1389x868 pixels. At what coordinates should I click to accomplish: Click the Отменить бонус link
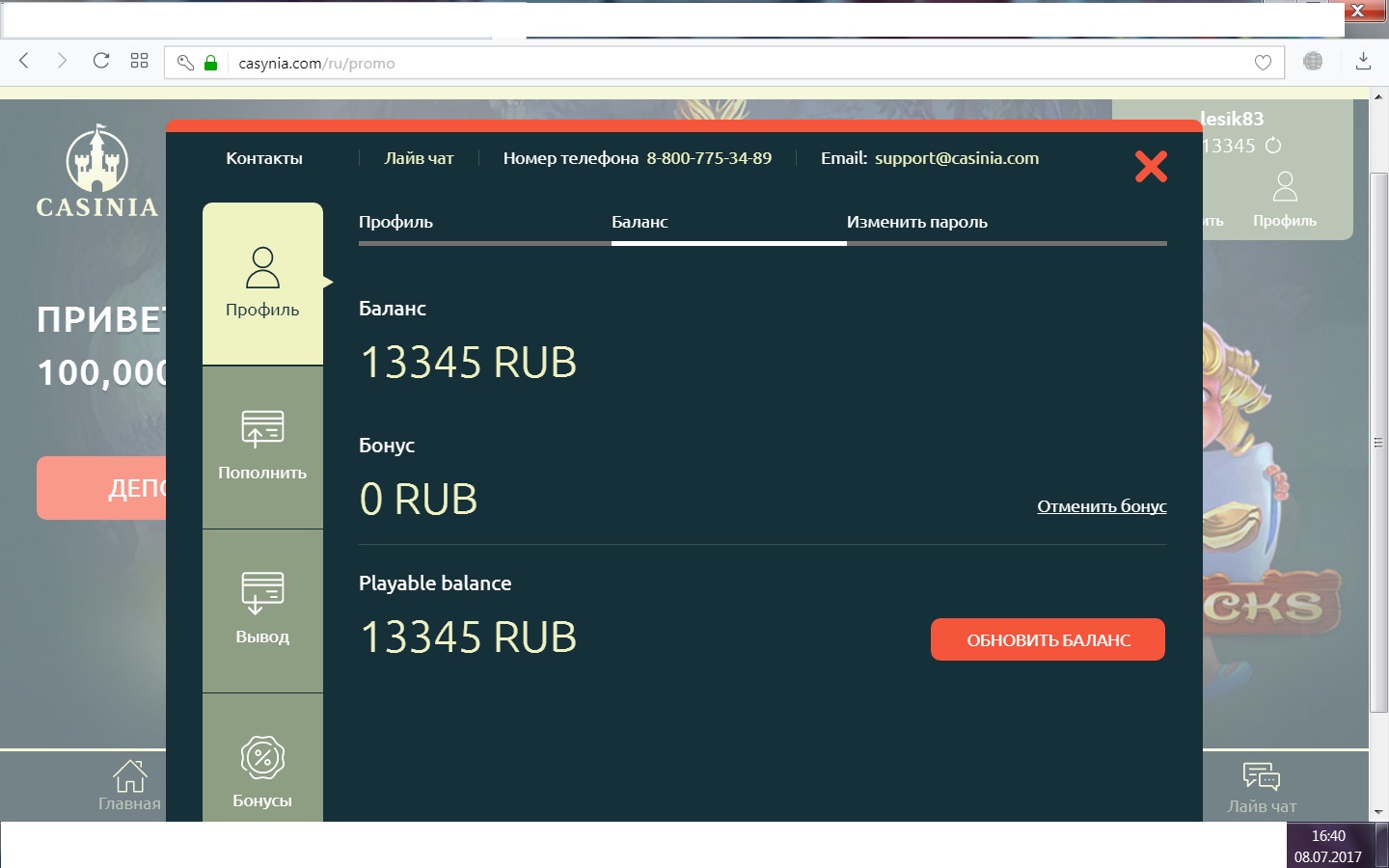click(1102, 506)
